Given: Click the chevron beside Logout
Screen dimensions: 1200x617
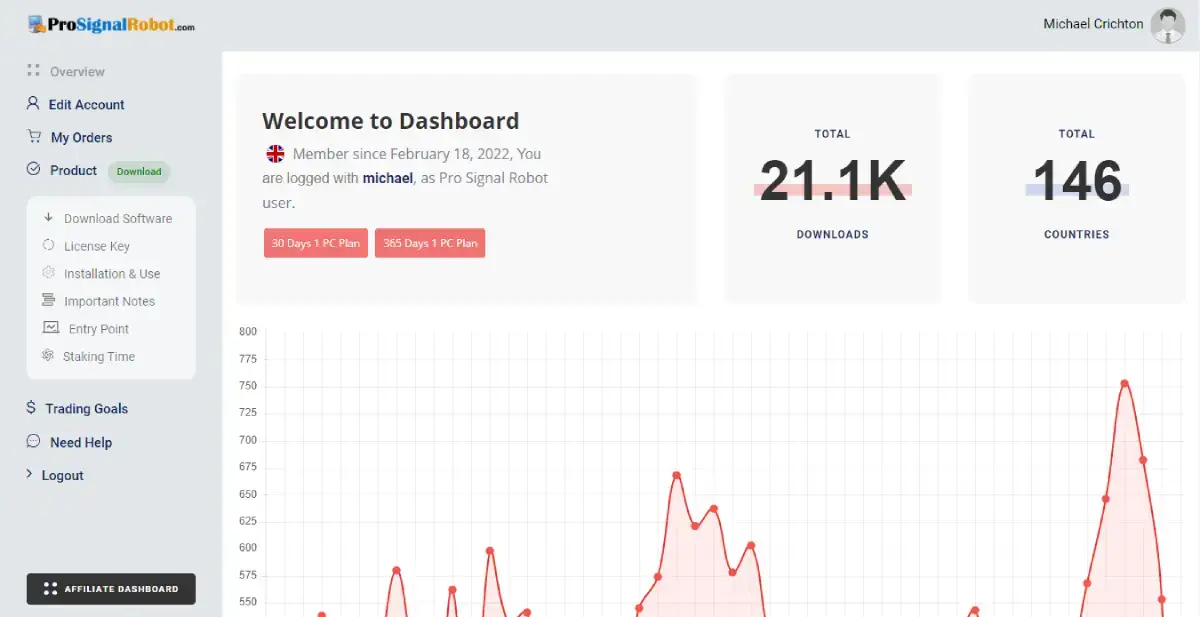Looking at the screenshot, I should [30, 475].
